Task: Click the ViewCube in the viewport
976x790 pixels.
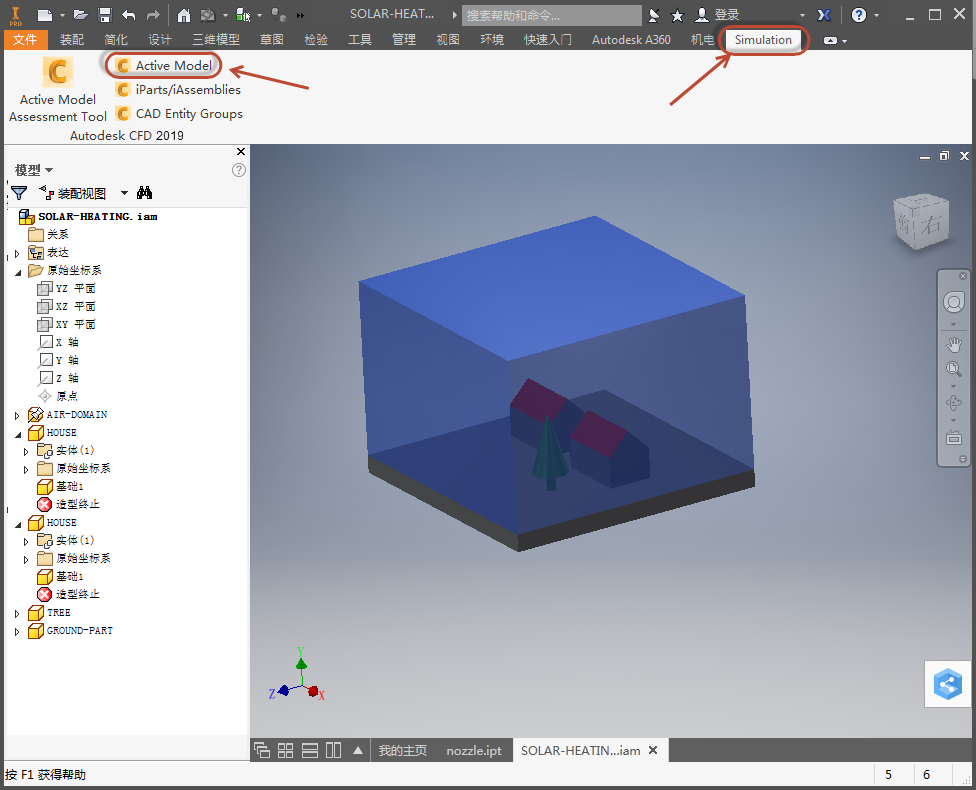Action: click(x=922, y=222)
